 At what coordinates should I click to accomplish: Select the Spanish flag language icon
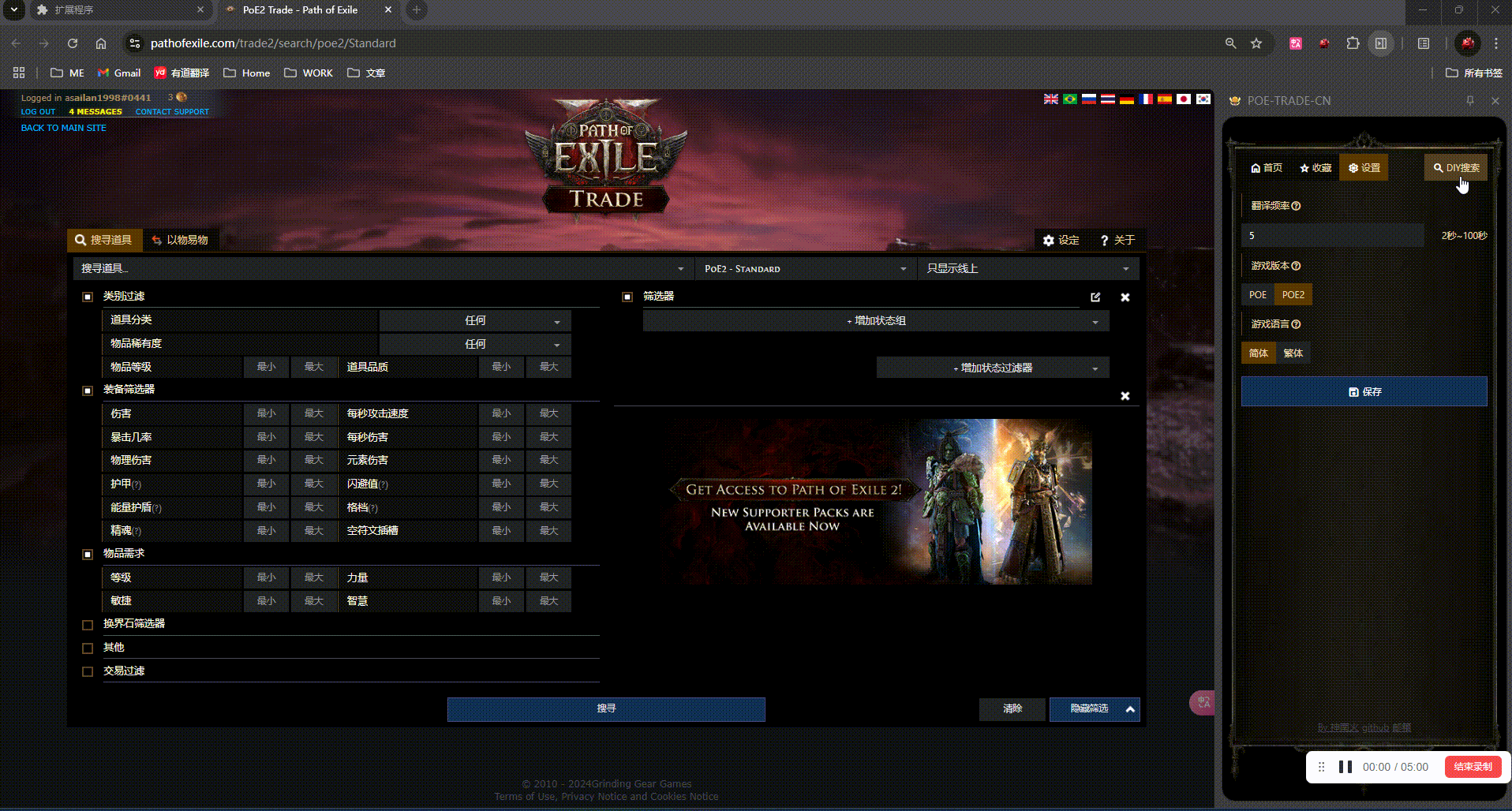(x=1165, y=99)
